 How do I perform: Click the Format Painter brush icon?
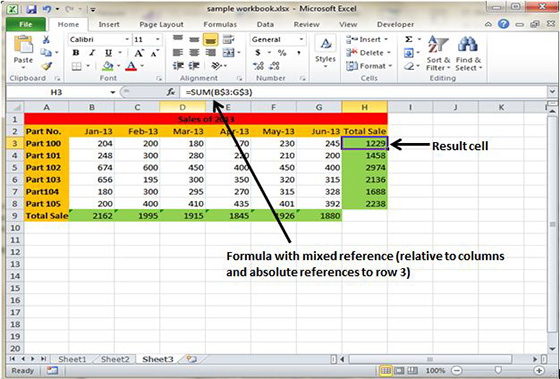click(x=46, y=66)
